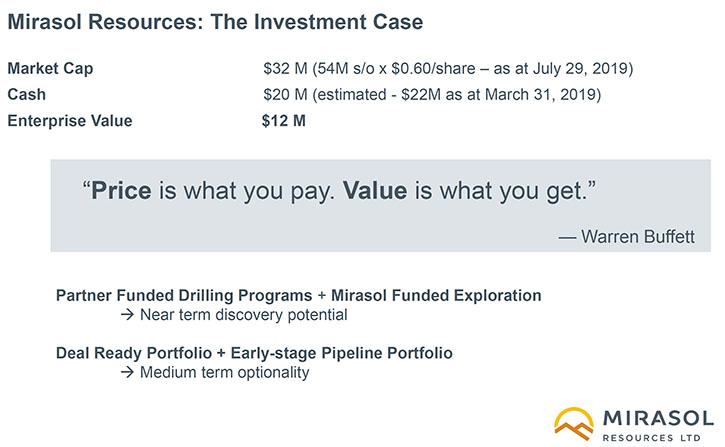Click the arrow before Medium term optionality
This screenshot has height=447, width=725.
127,372
